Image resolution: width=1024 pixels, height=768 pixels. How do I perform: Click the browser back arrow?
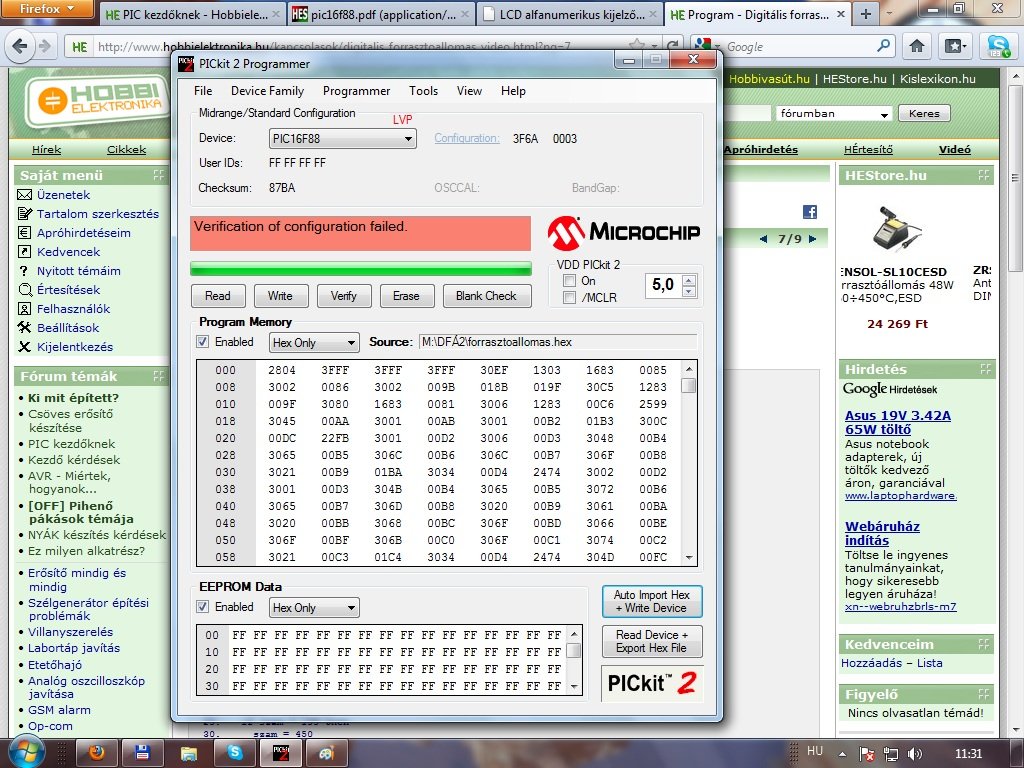[20, 46]
